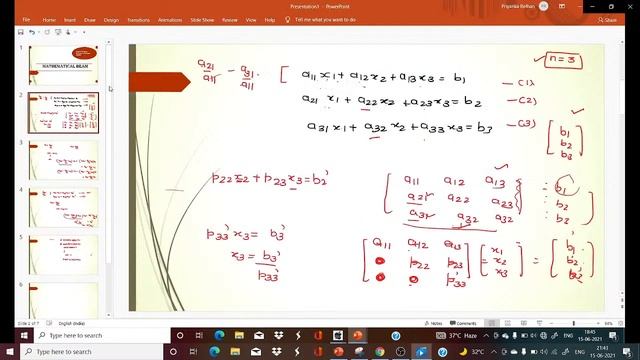Open the Animations ribbon tab
This screenshot has width=640, height=360.
[x=170, y=20]
